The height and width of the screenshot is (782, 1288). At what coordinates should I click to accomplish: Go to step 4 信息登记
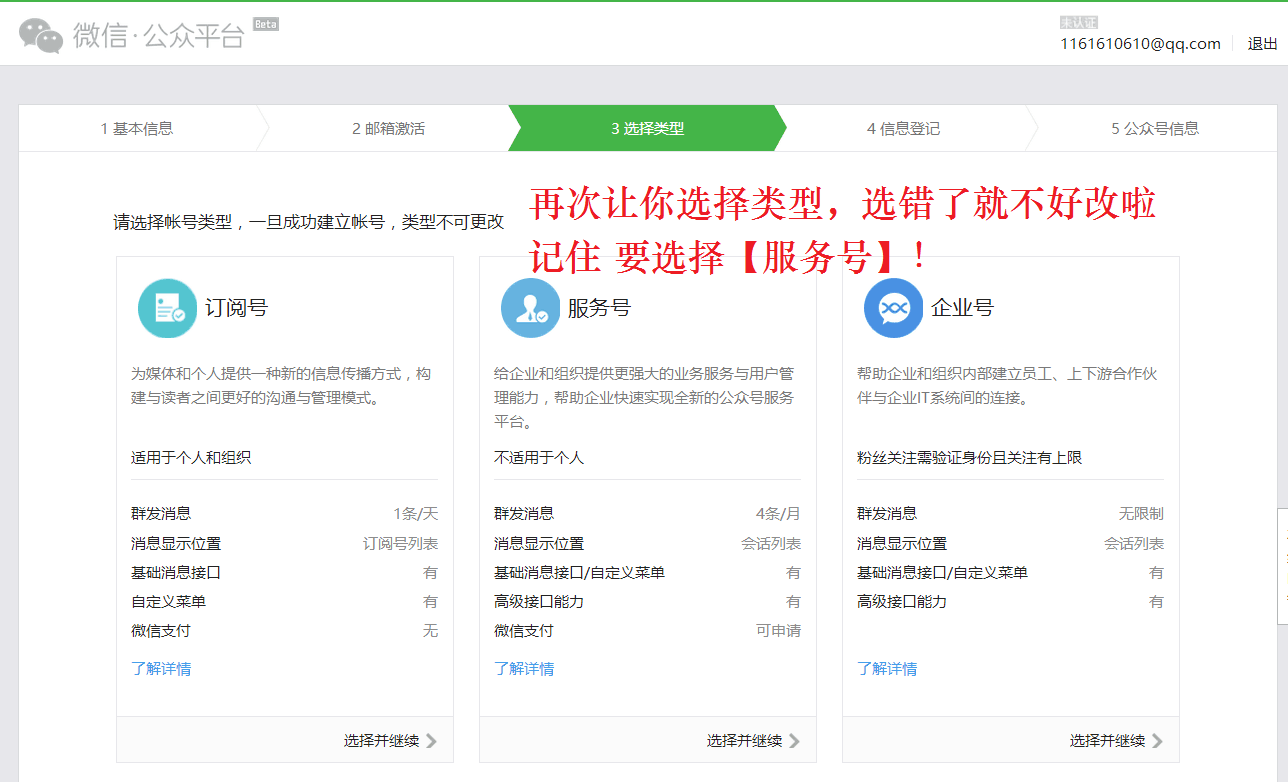pos(903,128)
